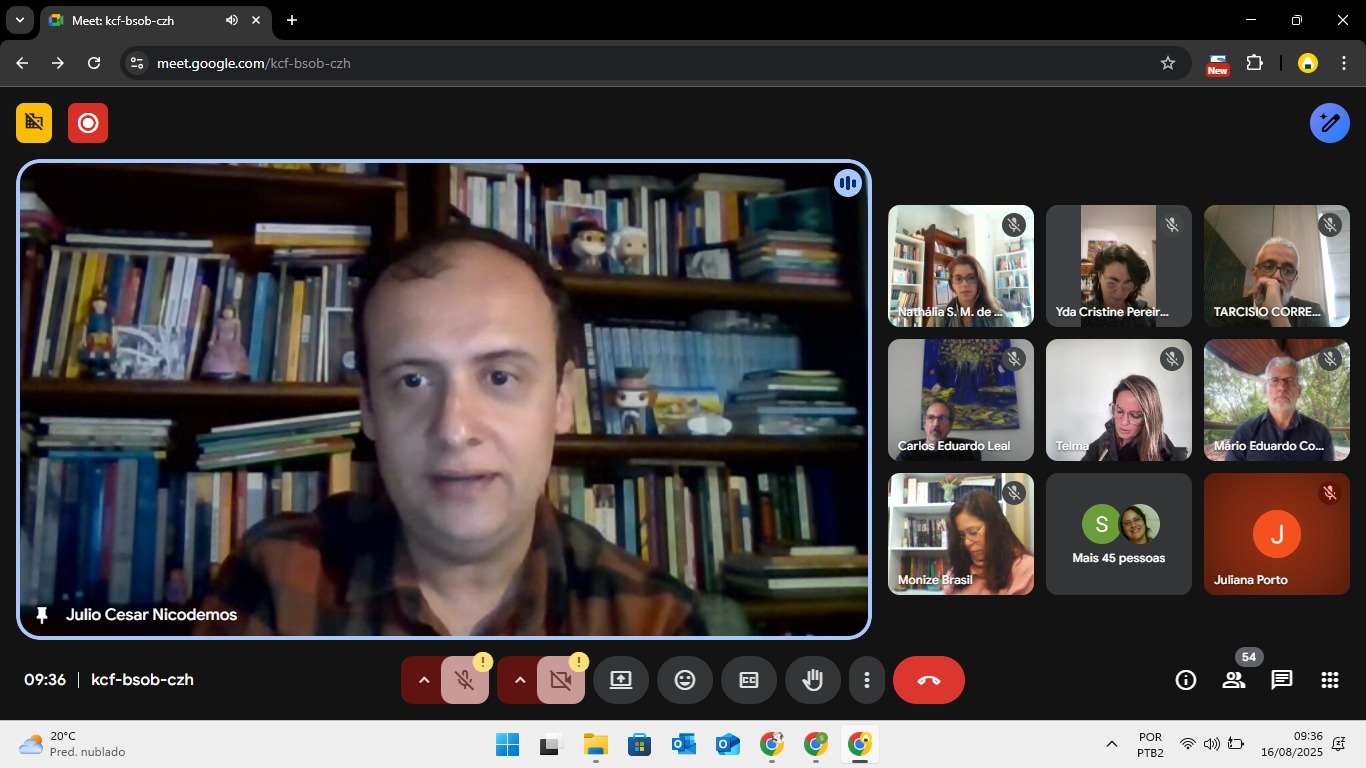Toggle closed captions
The height and width of the screenshot is (768, 1366).
(748, 680)
